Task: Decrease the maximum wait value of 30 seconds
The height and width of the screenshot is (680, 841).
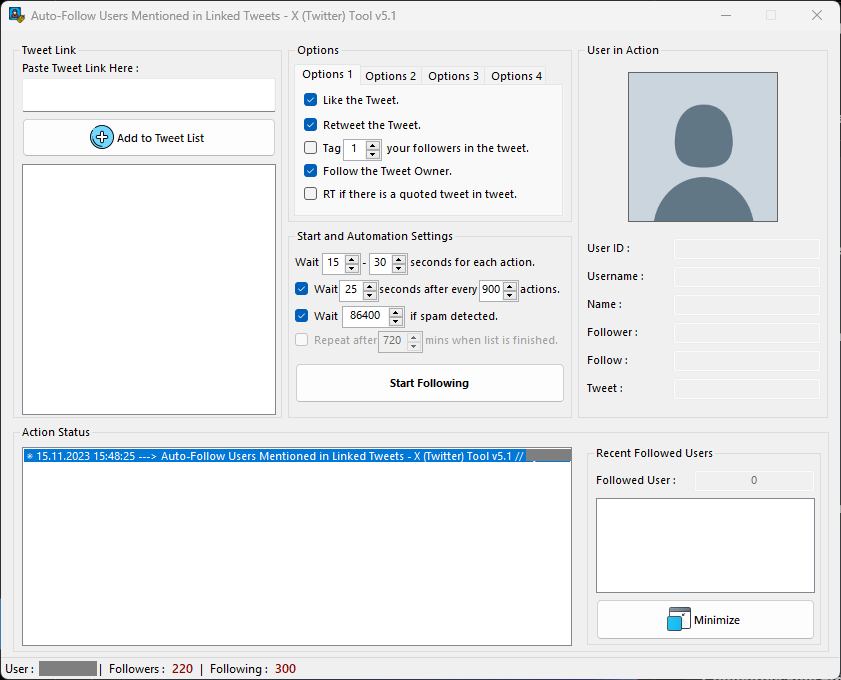Action: [x=399, y=268]
